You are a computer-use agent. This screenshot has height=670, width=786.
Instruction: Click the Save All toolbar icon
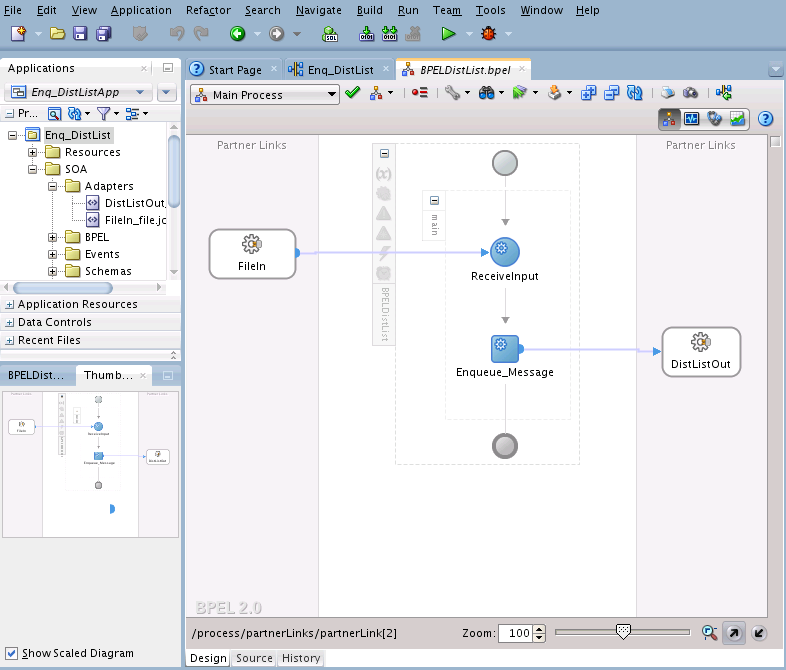pos(103,34)
